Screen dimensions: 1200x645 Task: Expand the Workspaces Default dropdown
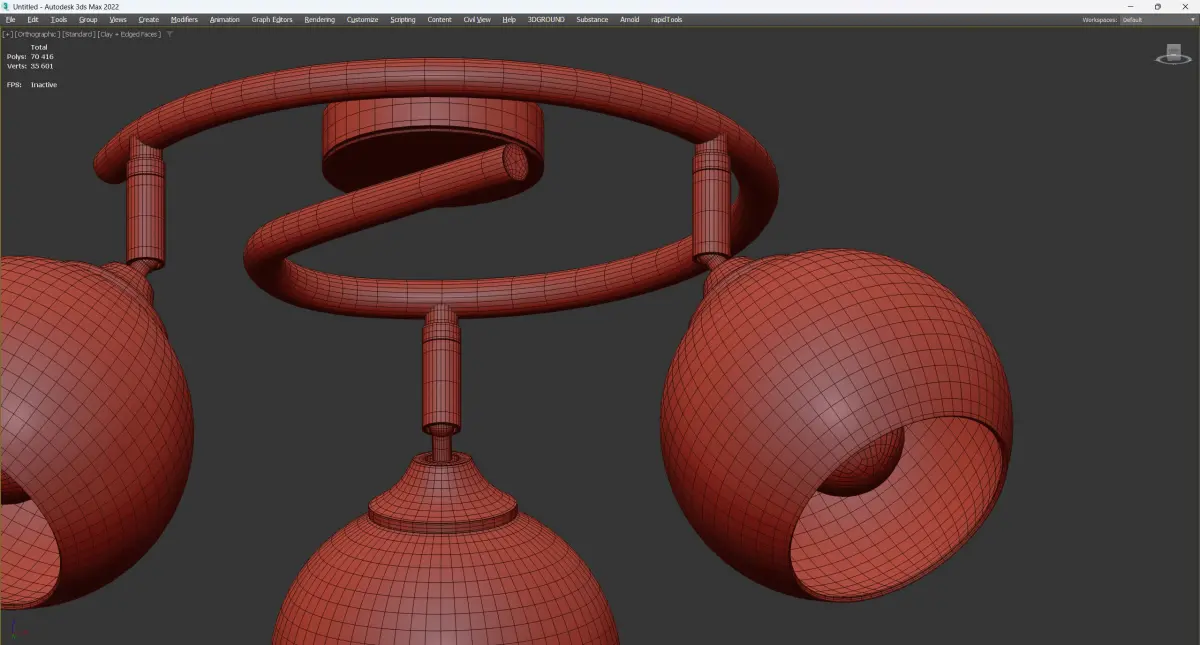click(1158, 19)
